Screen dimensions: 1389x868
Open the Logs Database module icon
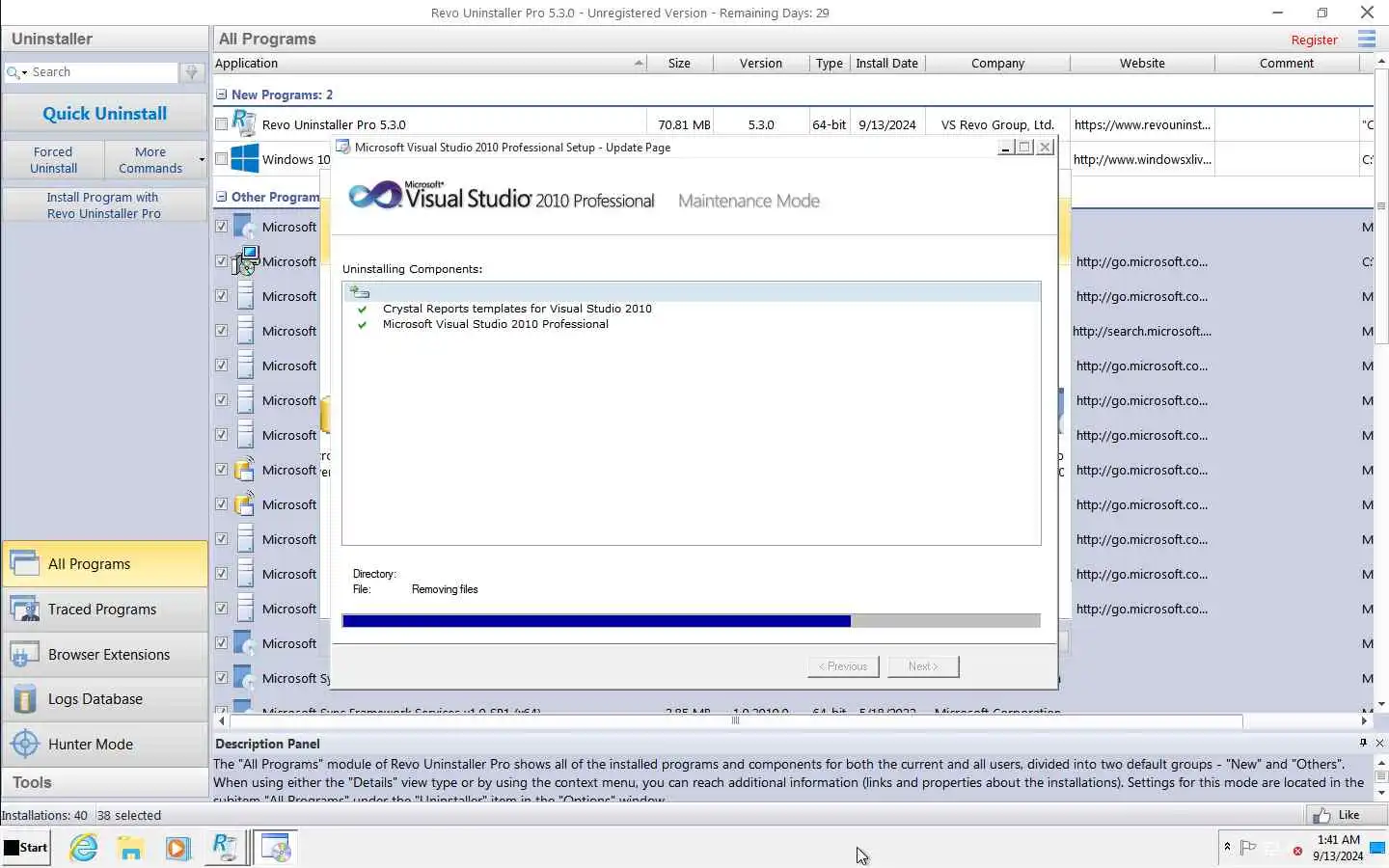pos(24,699)
